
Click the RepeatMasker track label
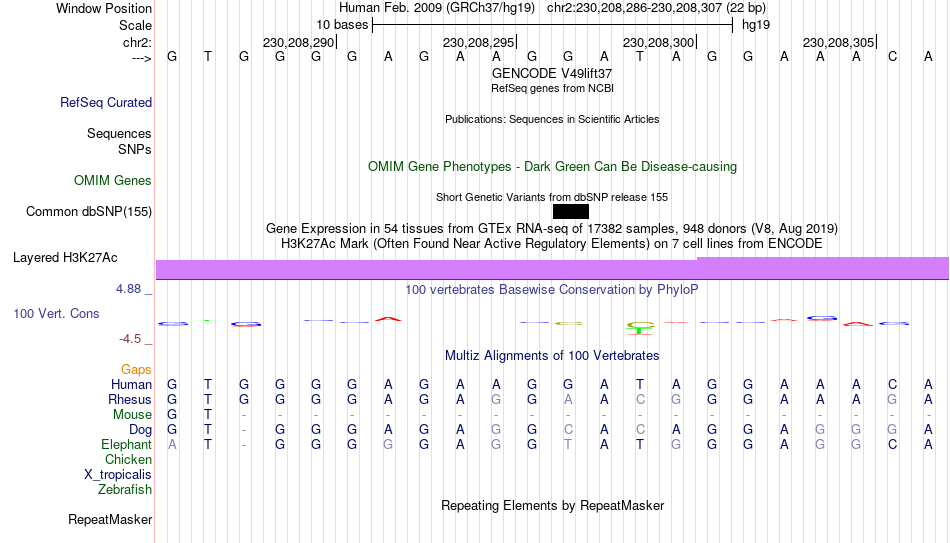pyautogui.click(x=110, y=519)
